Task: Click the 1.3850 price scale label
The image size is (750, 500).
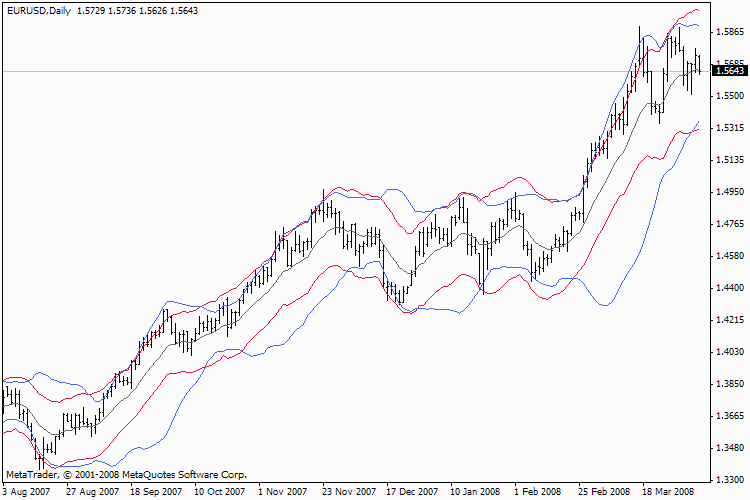Action: tap(730, 384)
